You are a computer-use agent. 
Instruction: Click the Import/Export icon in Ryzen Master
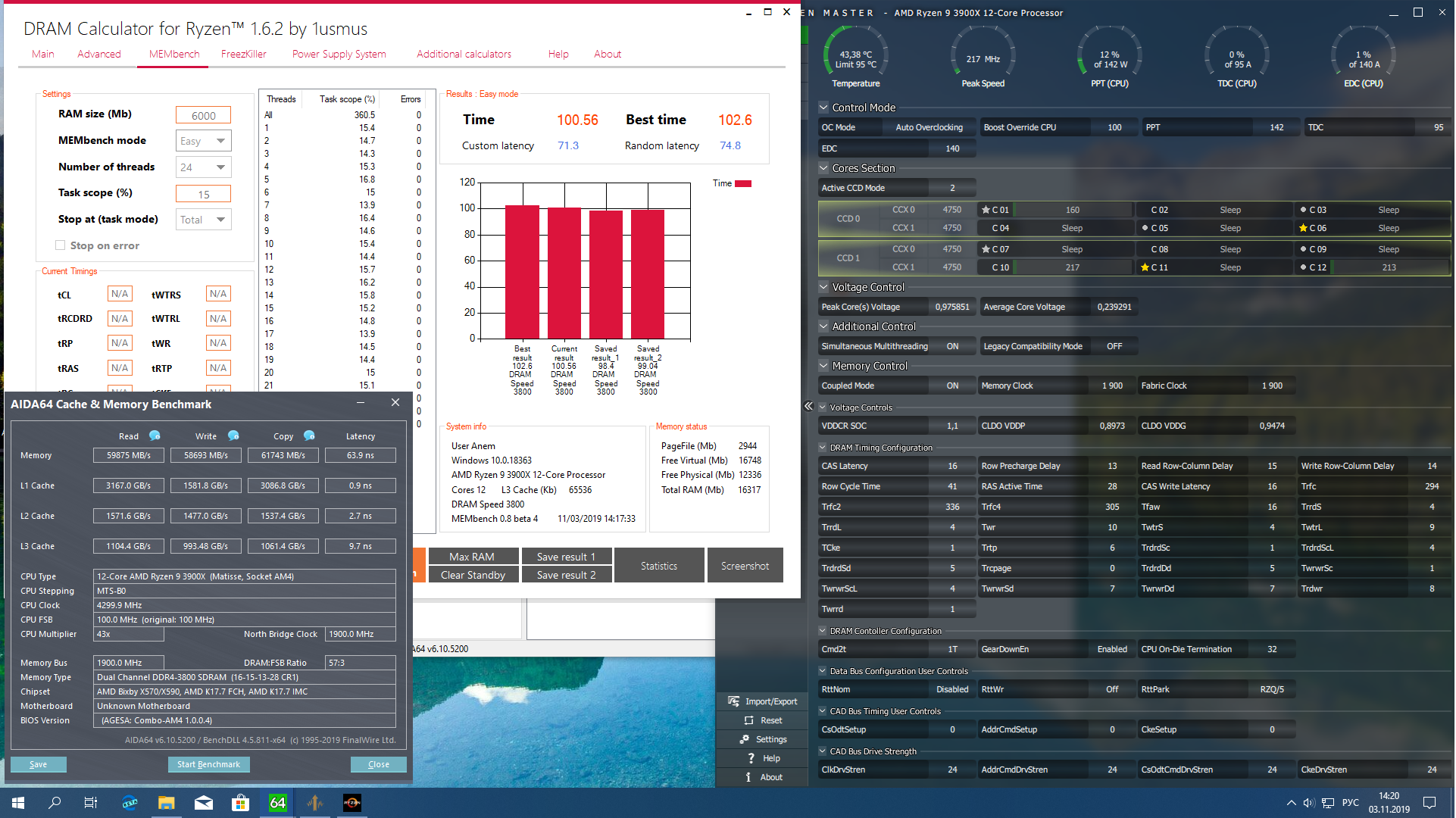733,701
